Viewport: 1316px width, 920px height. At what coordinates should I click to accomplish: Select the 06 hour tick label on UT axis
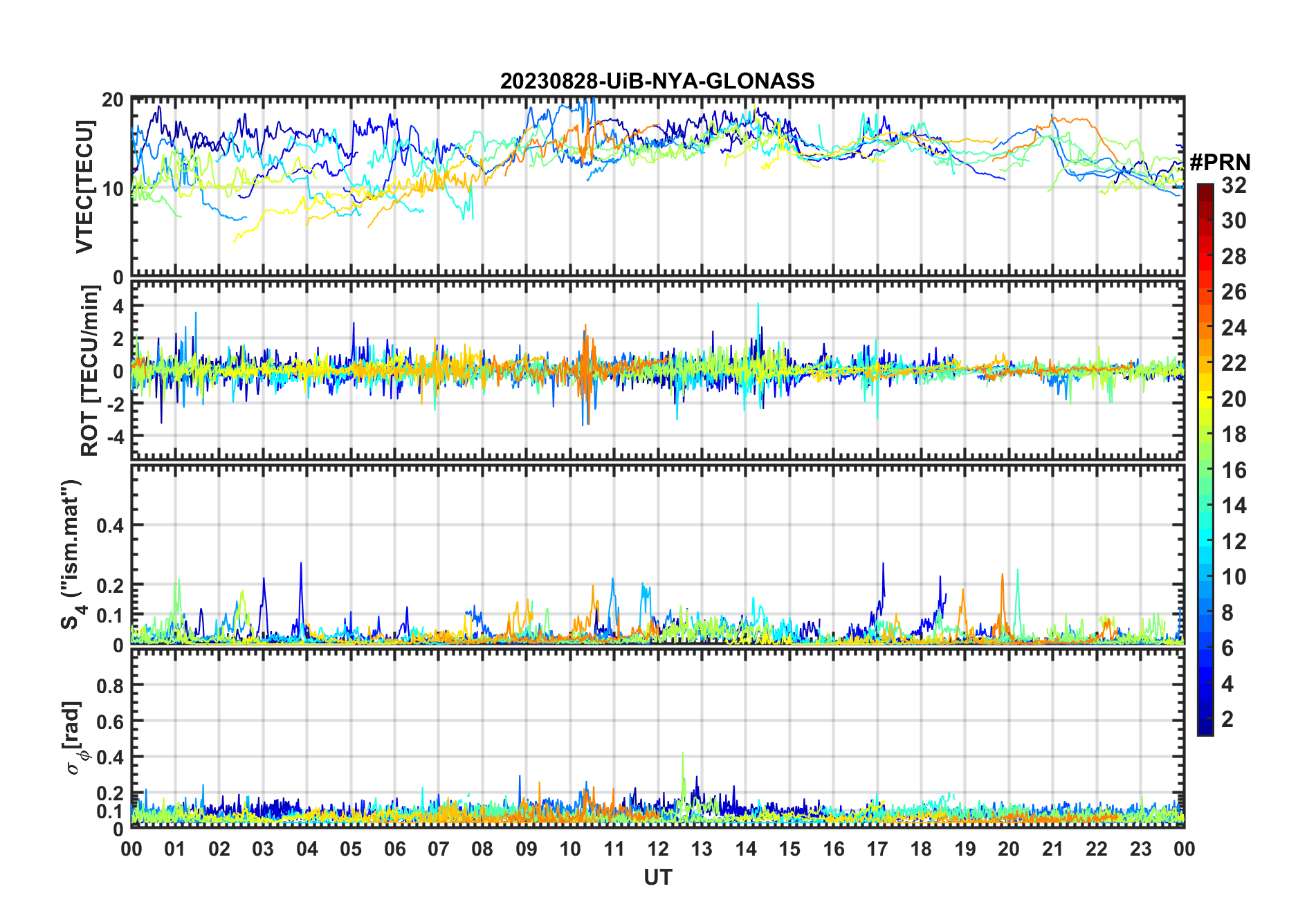click(x=394, y=849)
